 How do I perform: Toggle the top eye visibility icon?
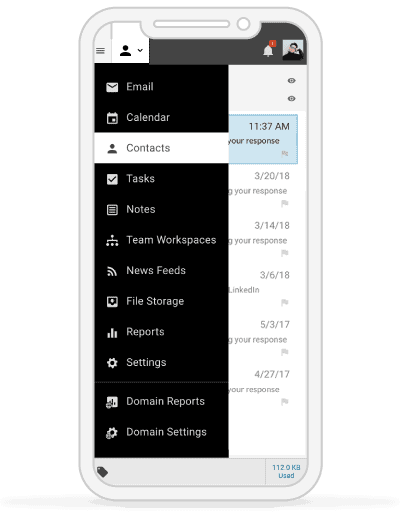pos(291,81)
